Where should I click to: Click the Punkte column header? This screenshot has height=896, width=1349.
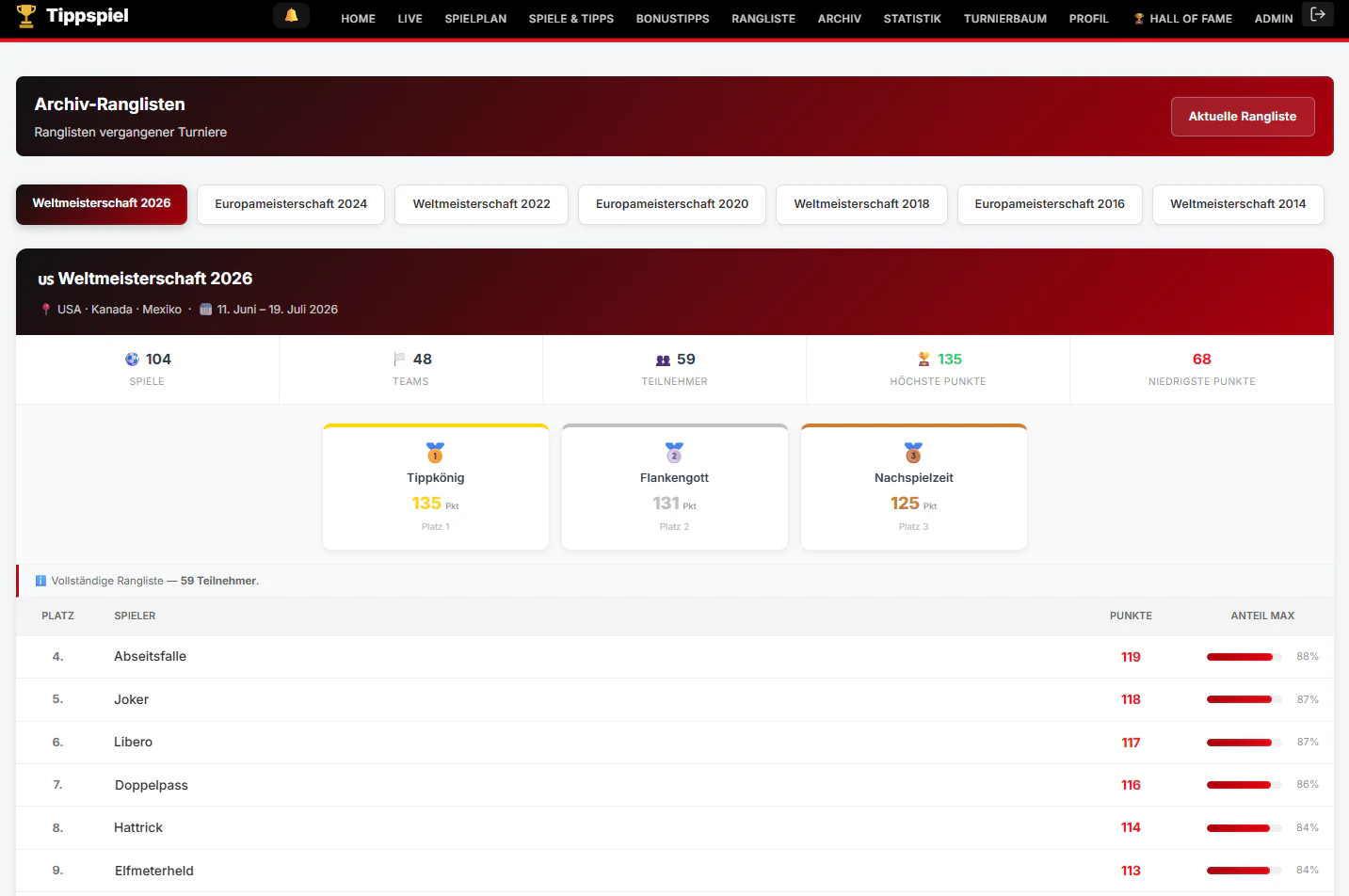coord(1131,616)
